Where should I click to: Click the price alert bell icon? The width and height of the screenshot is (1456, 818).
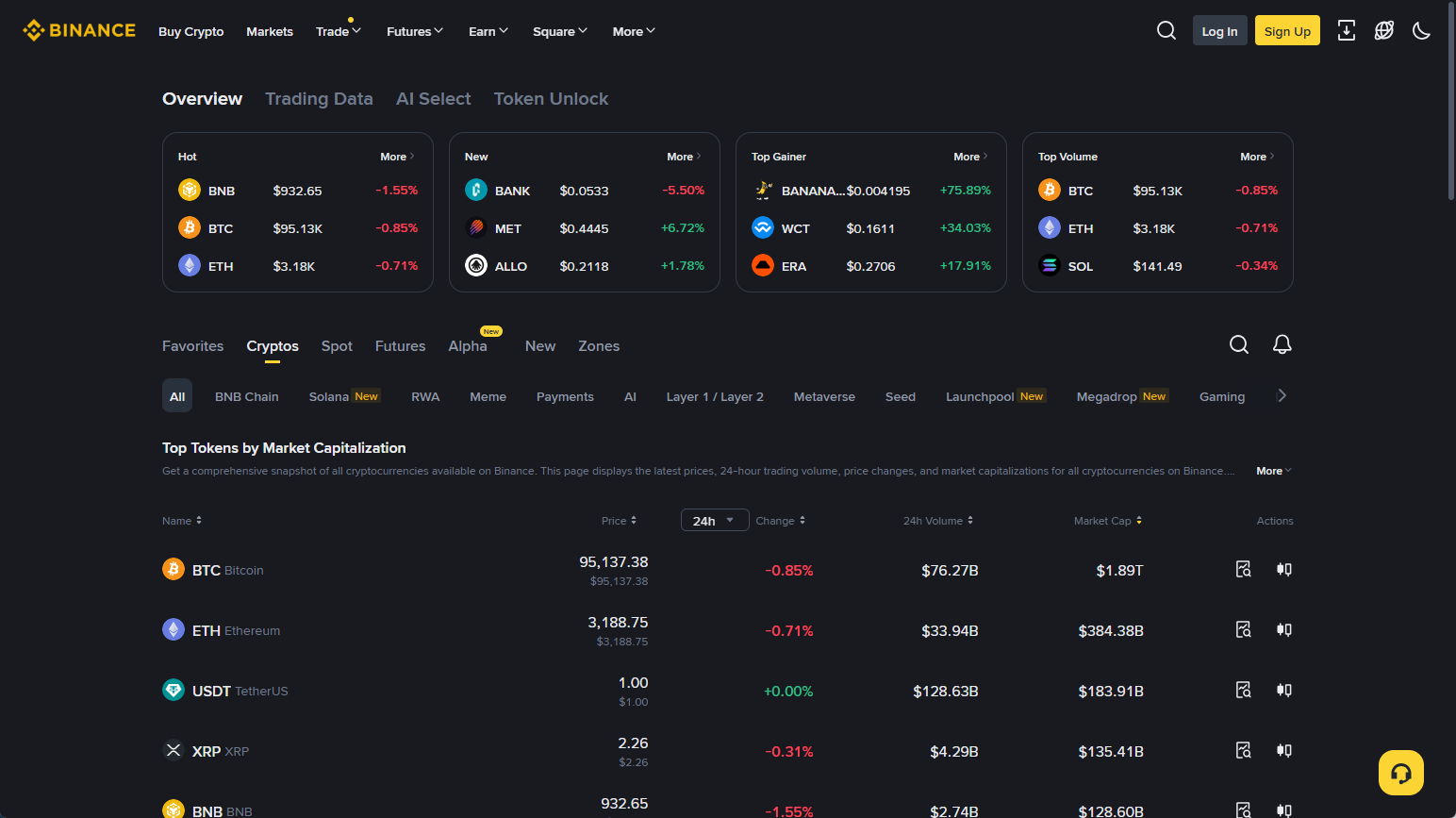(x=1282, y=345)
